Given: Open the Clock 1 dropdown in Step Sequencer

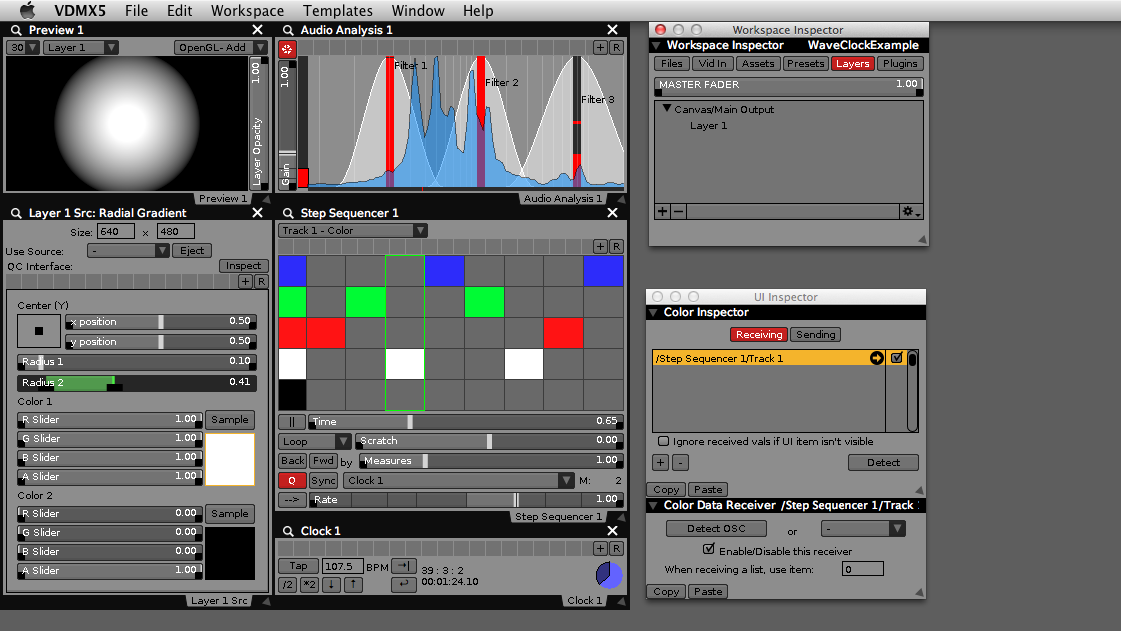Looking at the screenshot, I should point(459,480).
